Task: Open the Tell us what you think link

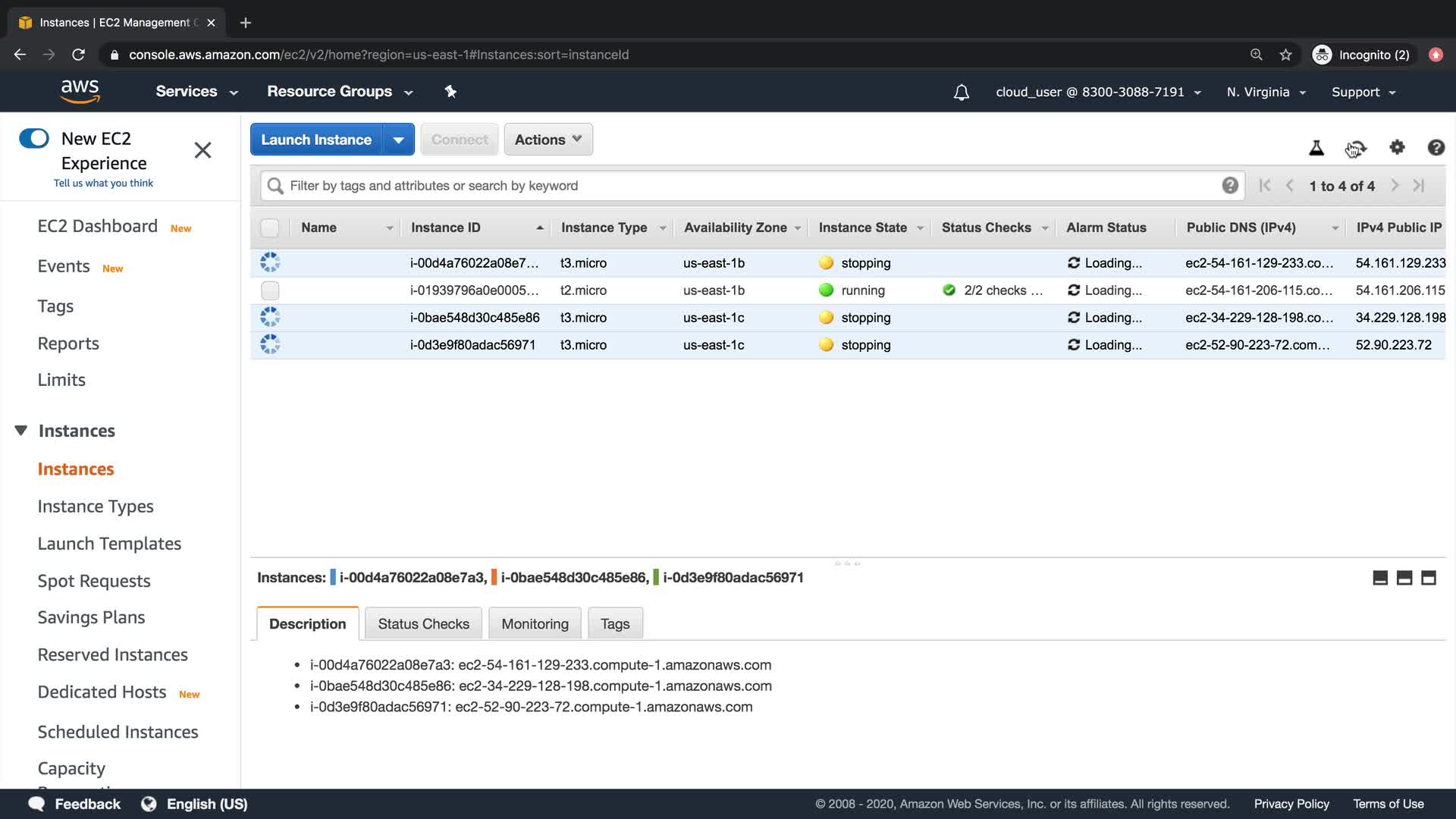Action: (103, 183)
